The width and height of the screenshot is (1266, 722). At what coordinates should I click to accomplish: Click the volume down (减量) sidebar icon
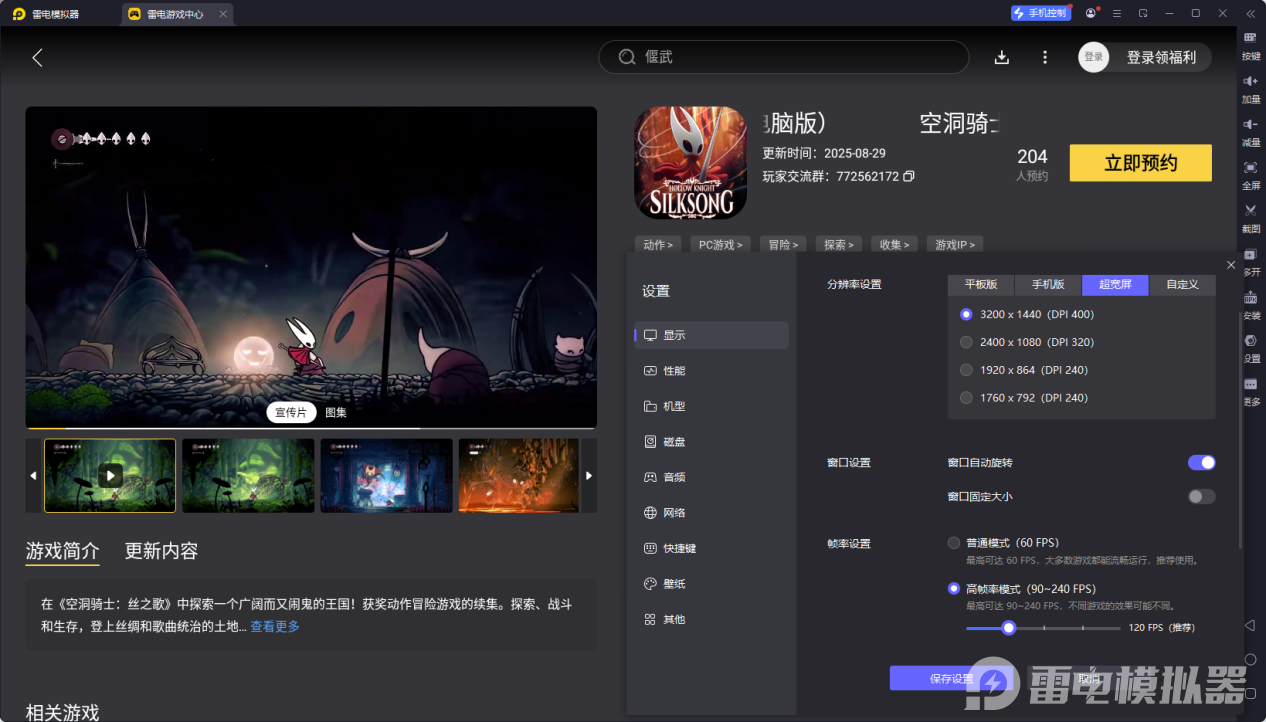click(x=1250, y=123)
